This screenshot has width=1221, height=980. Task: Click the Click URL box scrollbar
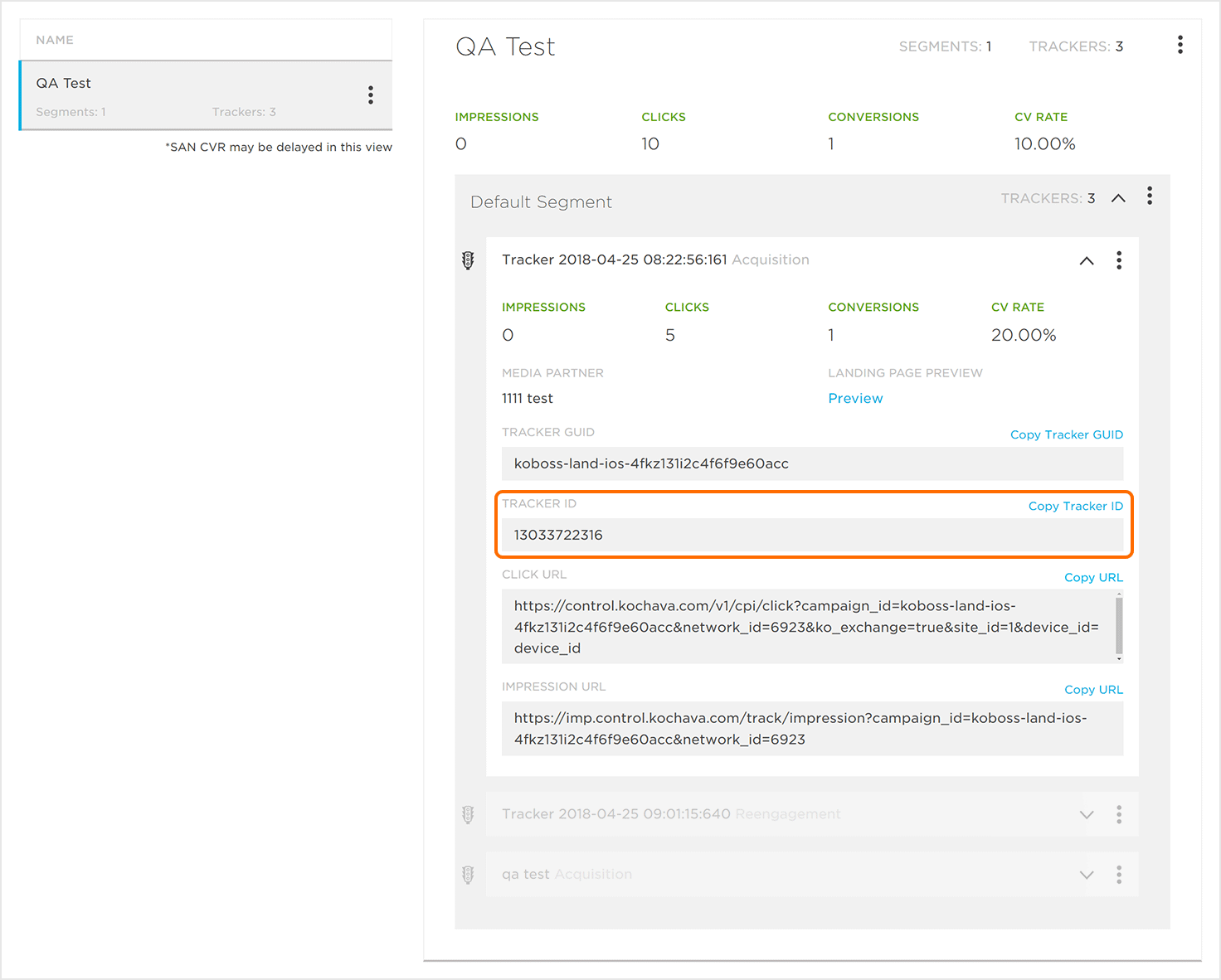(1119, 627)
